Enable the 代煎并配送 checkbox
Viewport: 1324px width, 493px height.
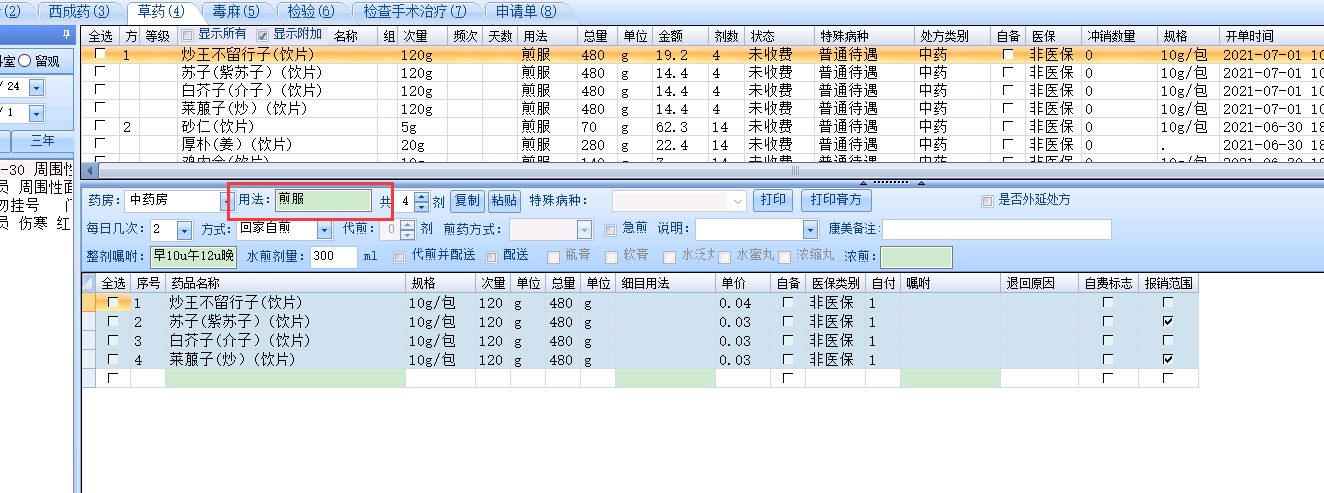click(x=400, y=257)
